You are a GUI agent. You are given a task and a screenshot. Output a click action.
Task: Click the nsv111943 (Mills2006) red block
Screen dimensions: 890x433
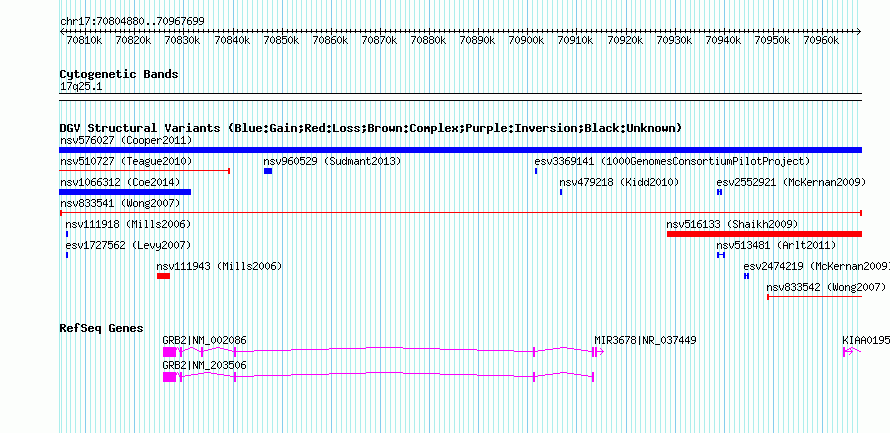[x=163, y=276]
